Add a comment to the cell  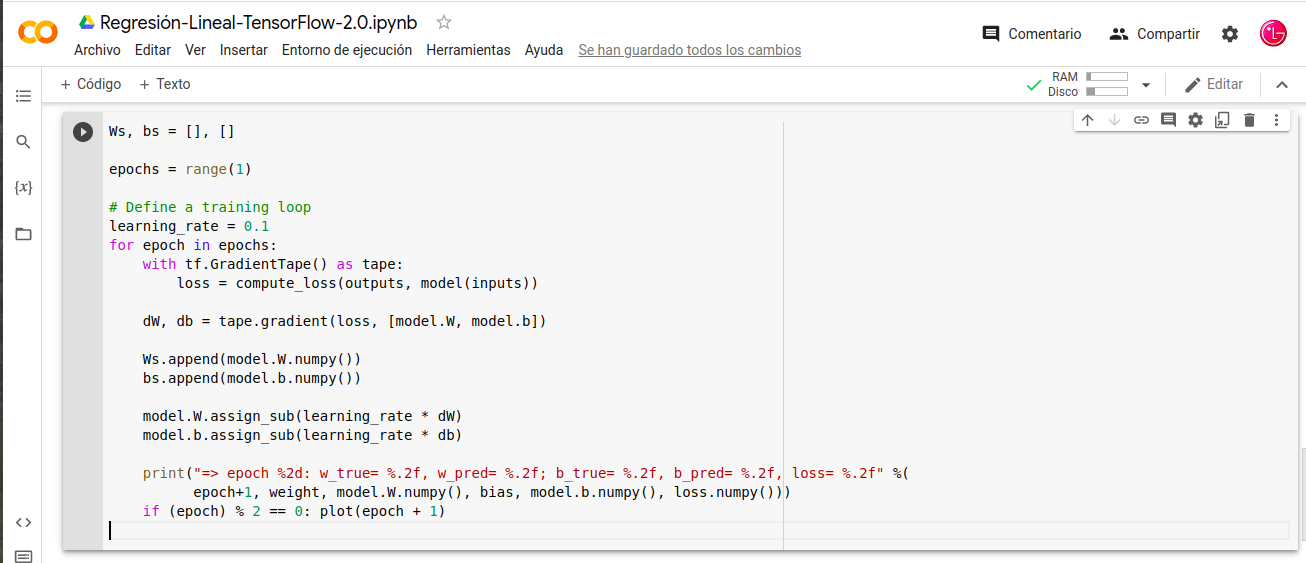pyautogui.click(x=1168, y=120)
